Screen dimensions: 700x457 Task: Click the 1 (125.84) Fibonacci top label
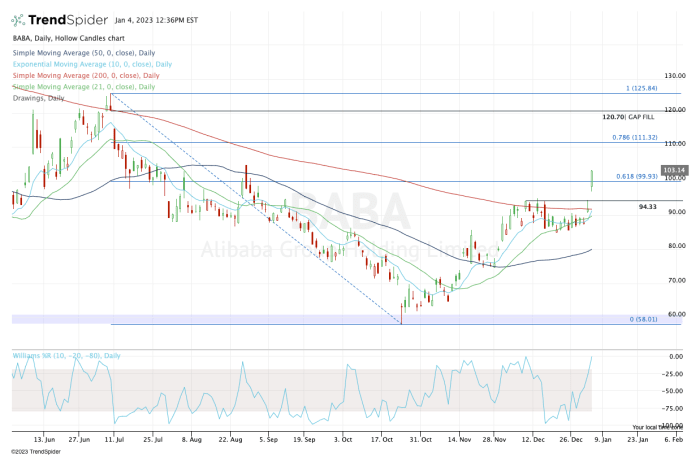click(x=640, y=89)
